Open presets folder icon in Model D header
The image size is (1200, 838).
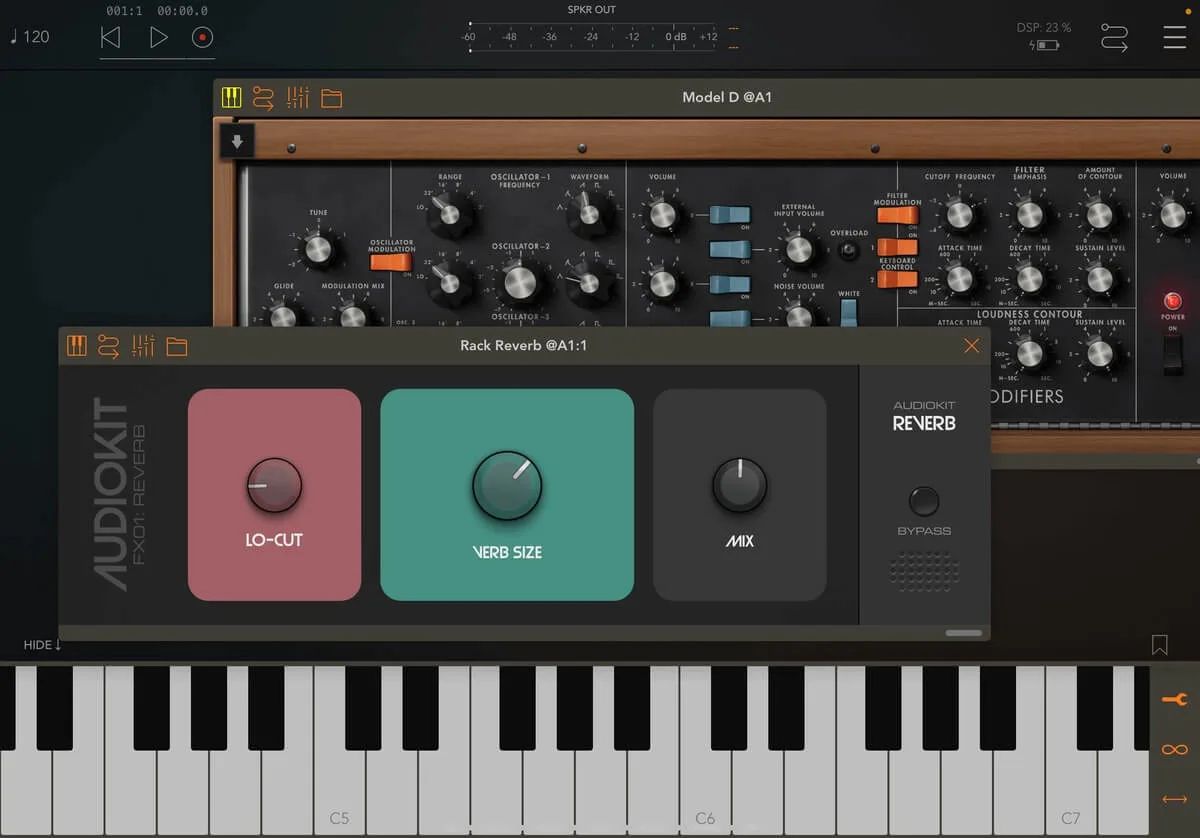pyautogui.click(x=331, y=97)
